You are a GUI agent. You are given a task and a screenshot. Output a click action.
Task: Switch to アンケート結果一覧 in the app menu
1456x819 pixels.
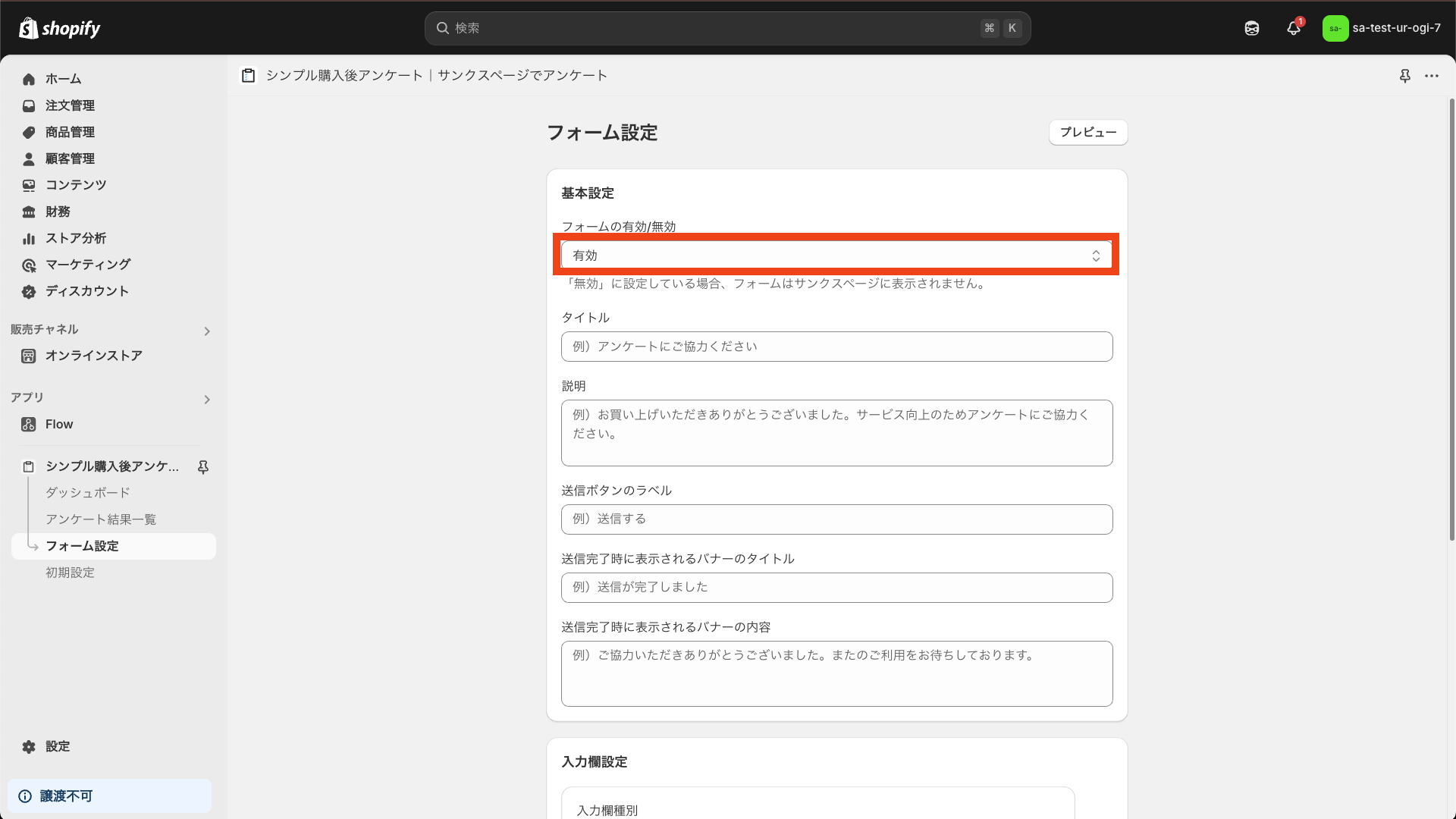tap(101, 519)
